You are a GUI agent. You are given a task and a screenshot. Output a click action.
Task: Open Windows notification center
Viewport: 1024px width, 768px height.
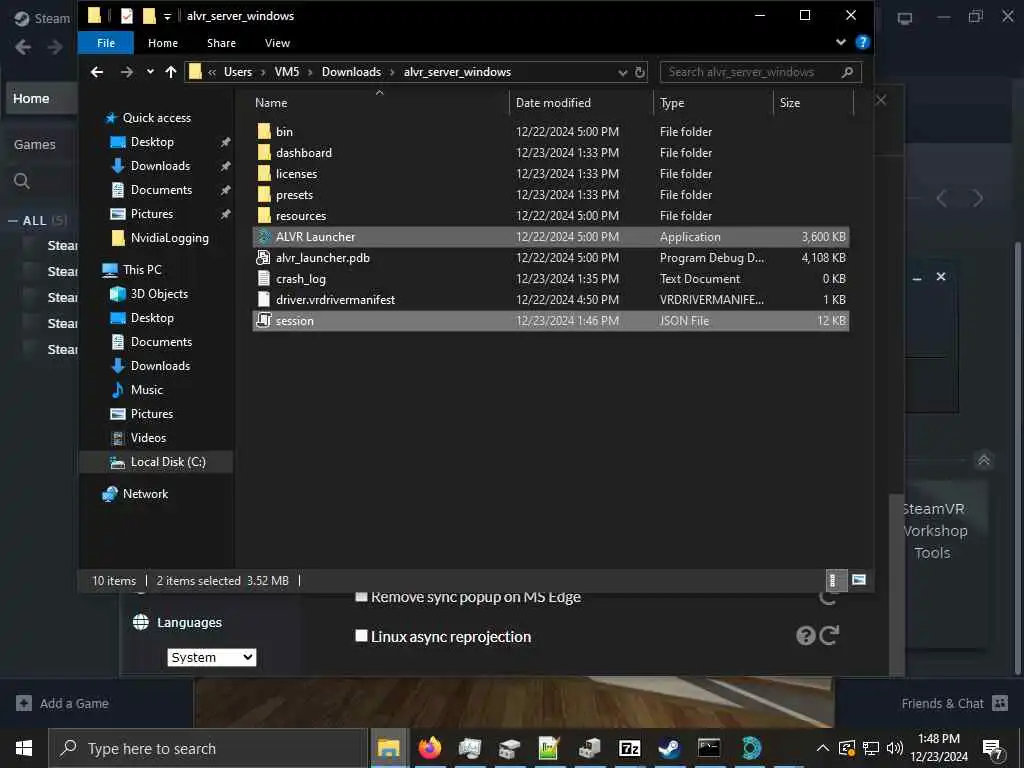point(993,749)
